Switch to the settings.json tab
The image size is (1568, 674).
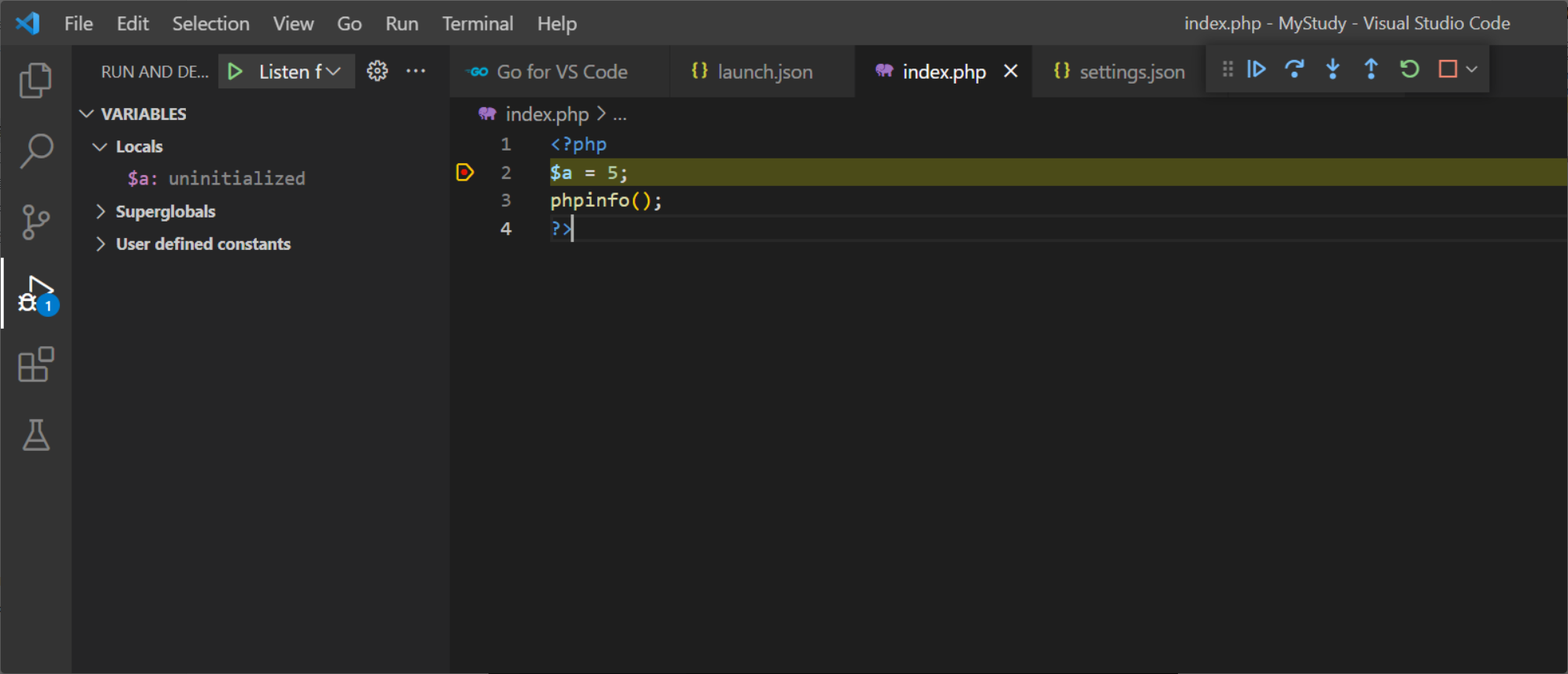coord(1119,72)
